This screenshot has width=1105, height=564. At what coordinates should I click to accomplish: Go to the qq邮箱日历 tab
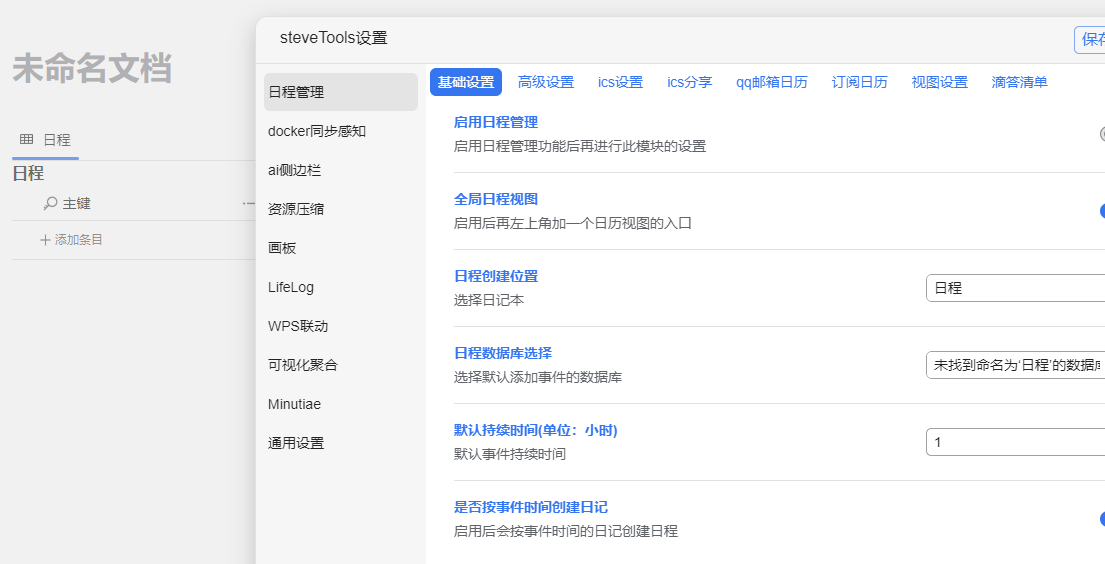(771, 82)
